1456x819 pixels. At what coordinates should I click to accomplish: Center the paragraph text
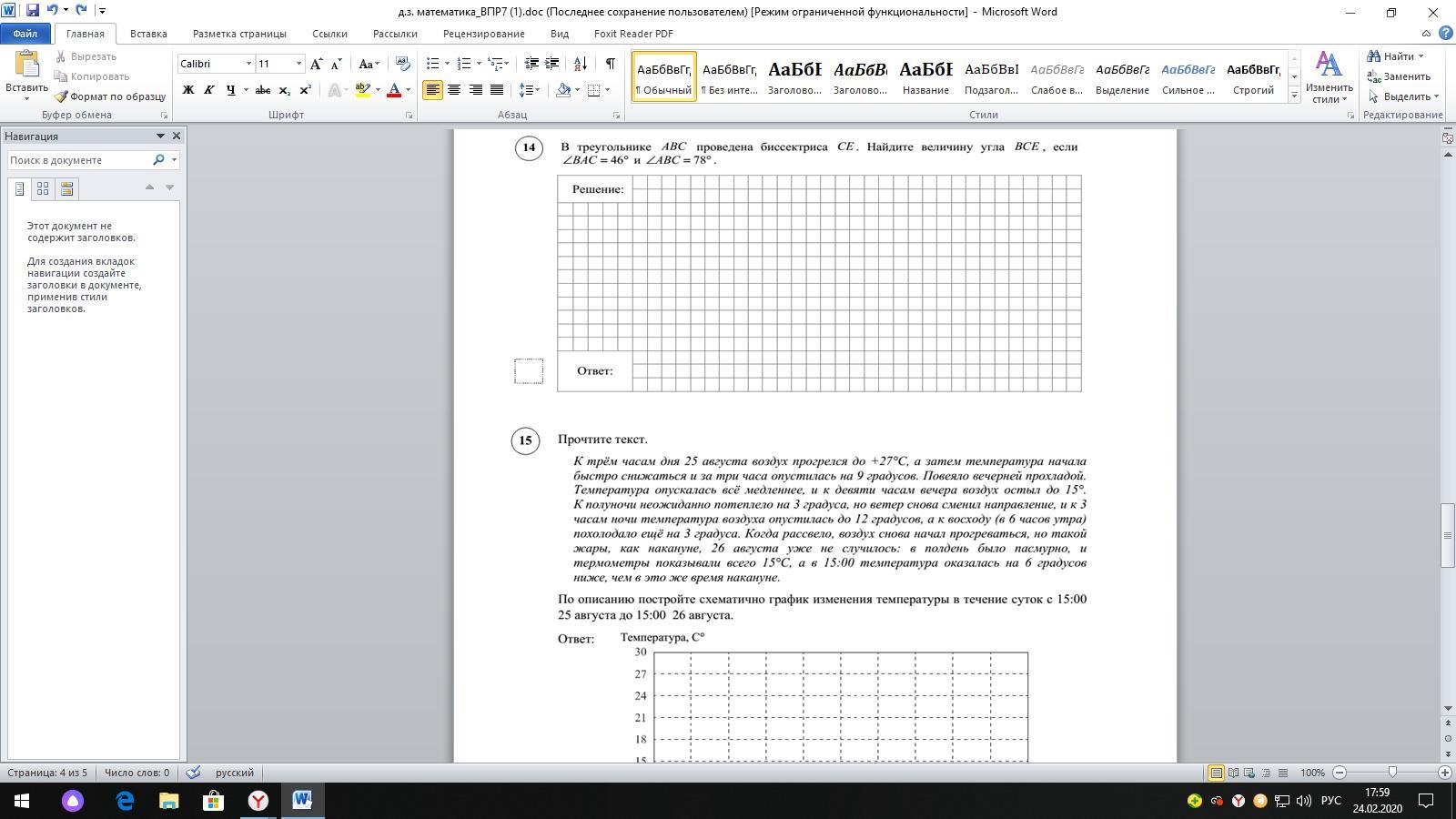point(453,90)
